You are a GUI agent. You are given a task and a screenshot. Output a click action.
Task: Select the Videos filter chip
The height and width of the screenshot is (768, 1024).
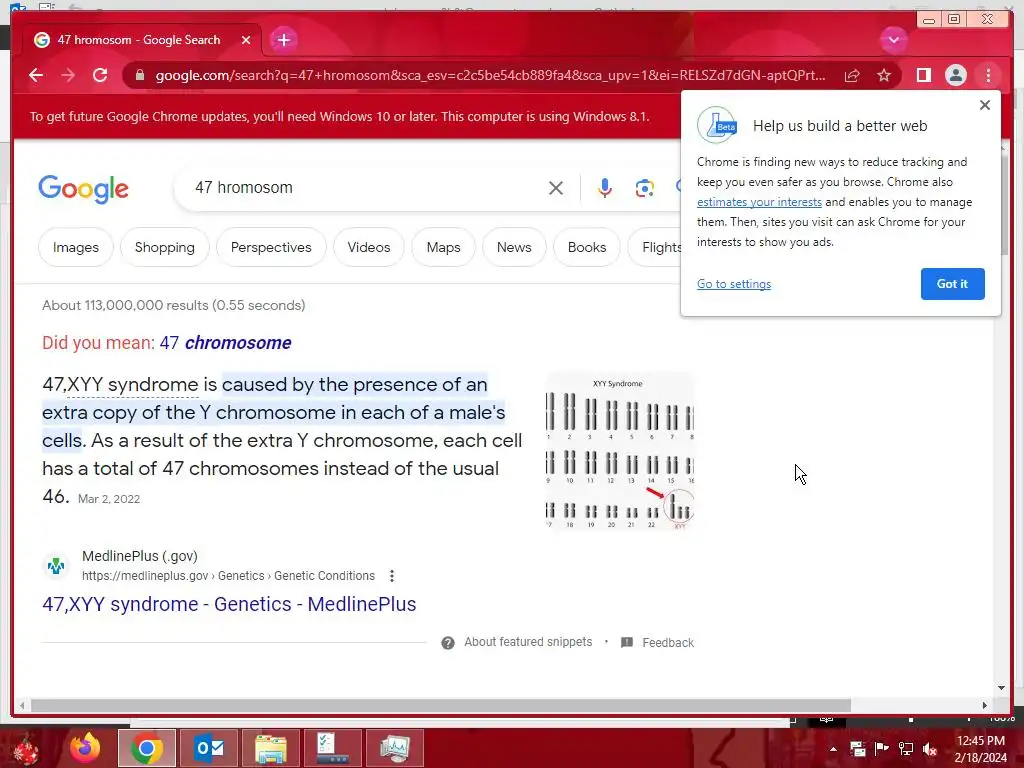(x=368, y=248)
